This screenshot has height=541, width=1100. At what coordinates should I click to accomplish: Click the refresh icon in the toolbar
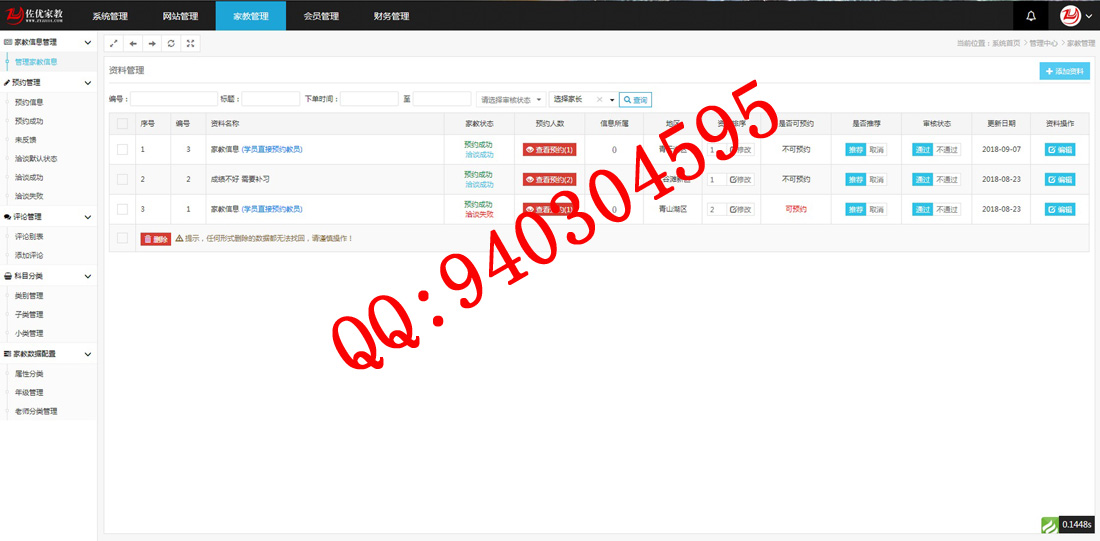click(171, 44)
